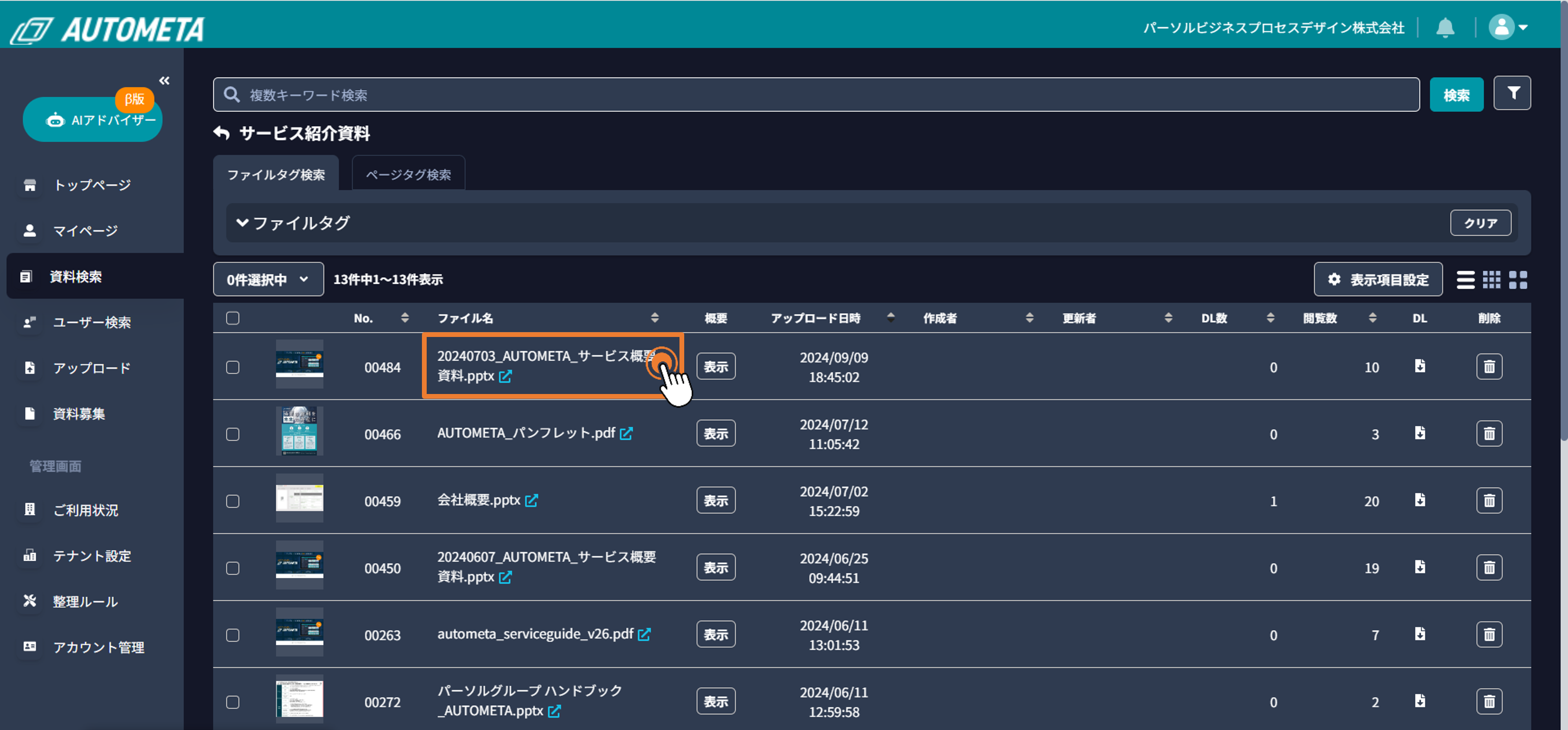The width and height of the screenshot is (1568, 730).
Task: Switch to list view layout icon
Action: tap(1466, 279)
